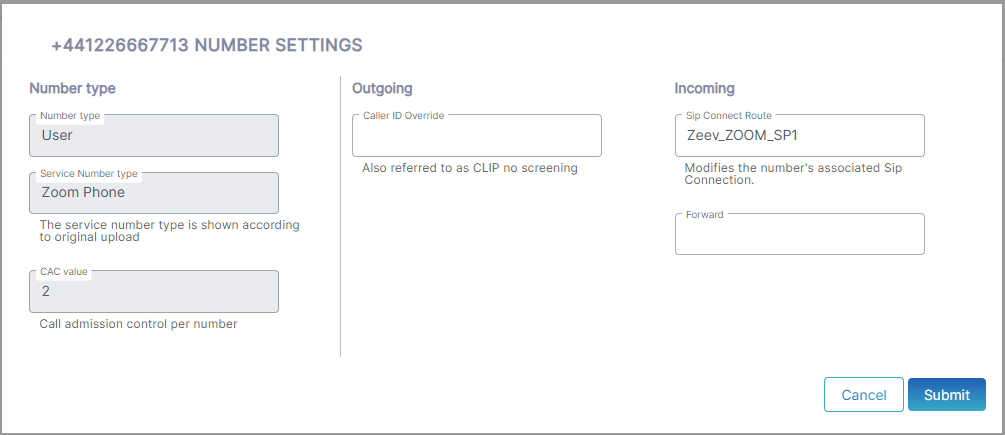Click the CLIP no screening helper text
The image size is (1005, 435).
(x=470, y=168)
